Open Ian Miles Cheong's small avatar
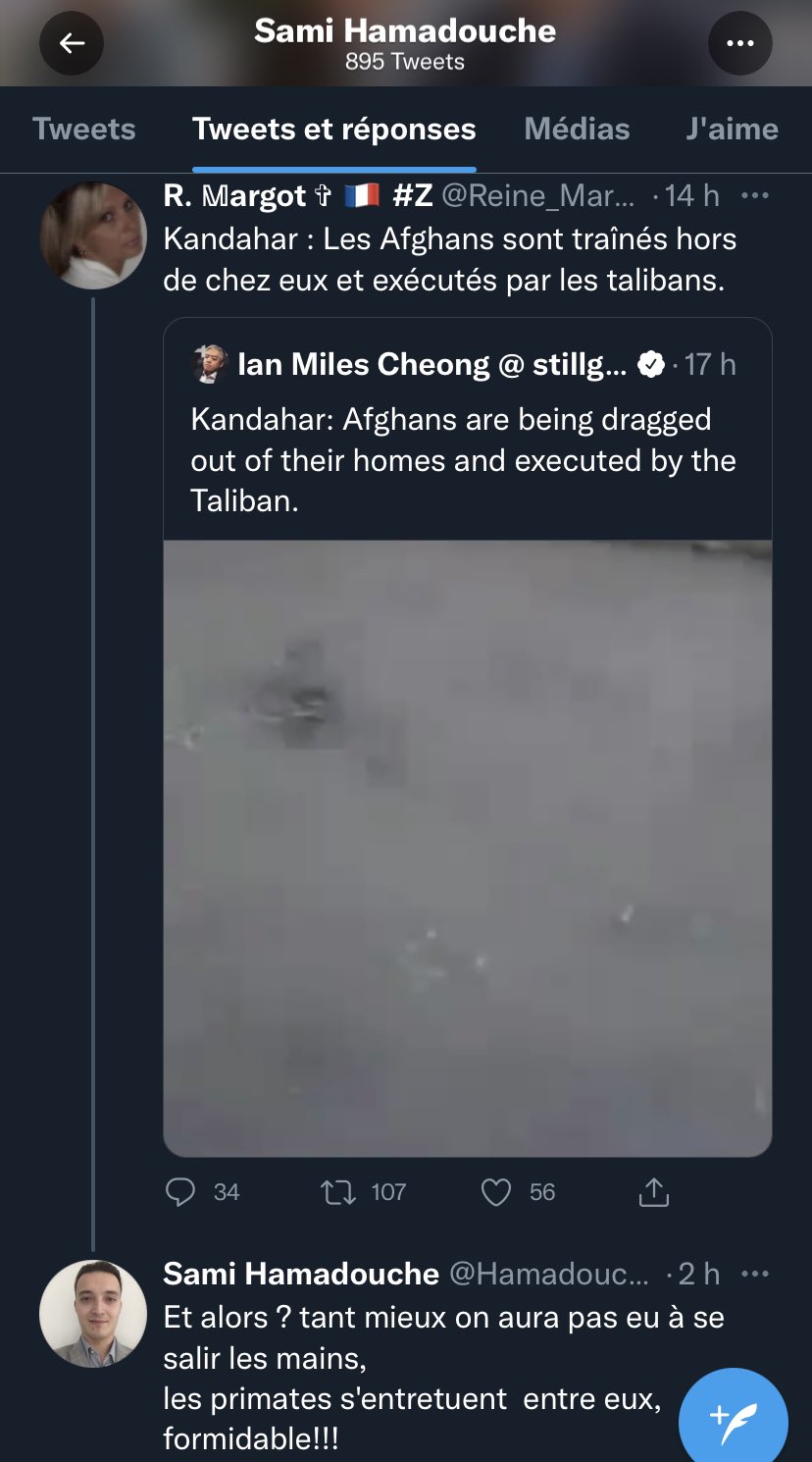The width and height of the screenshot is (812, 1462). 210,364
